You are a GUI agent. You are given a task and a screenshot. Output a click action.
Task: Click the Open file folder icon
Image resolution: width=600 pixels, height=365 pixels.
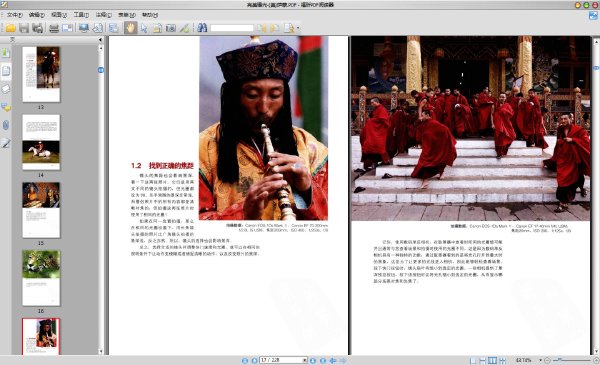coord(10,28)
